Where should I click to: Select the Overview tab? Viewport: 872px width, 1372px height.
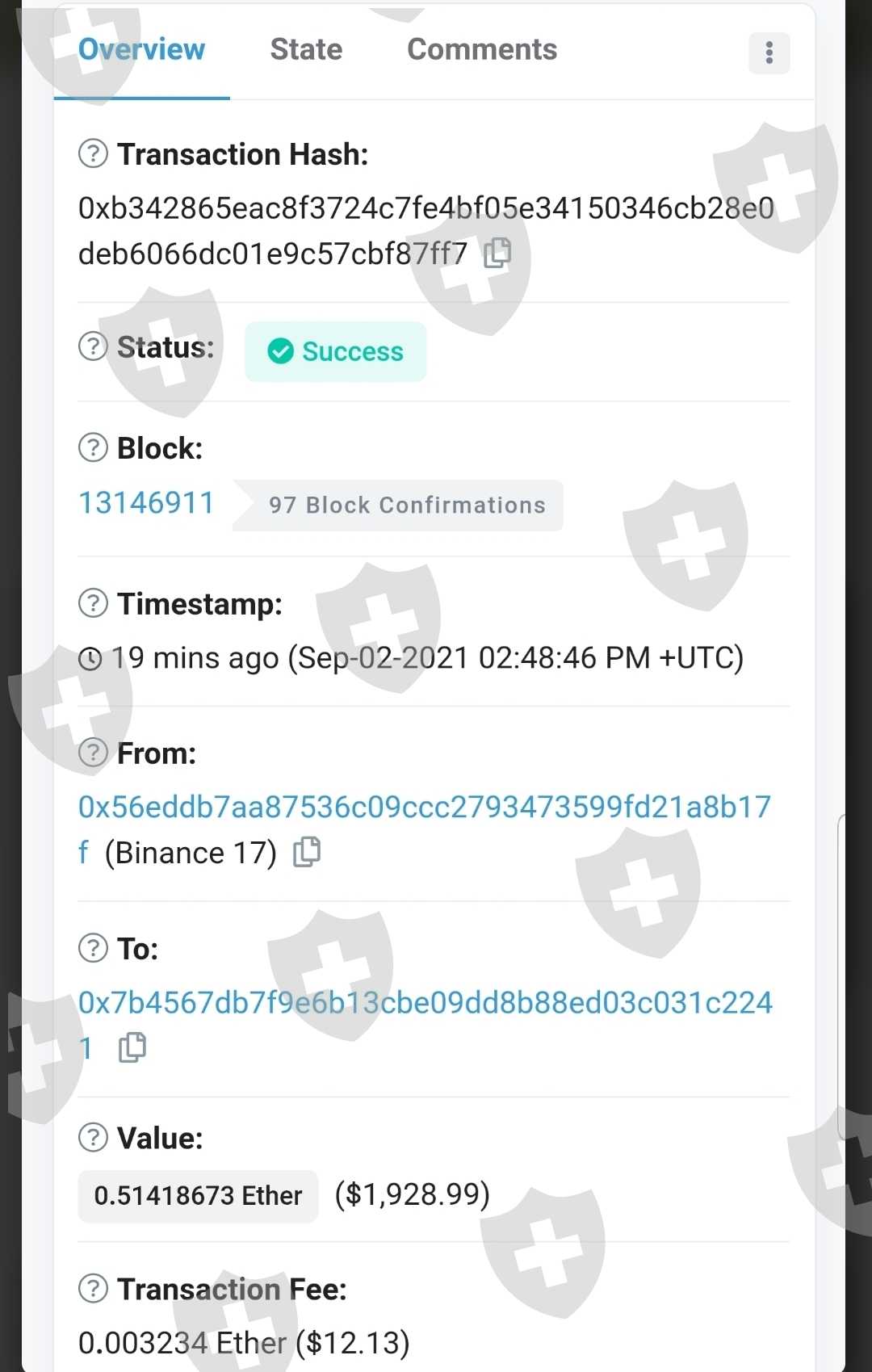[x=141, y=50]
